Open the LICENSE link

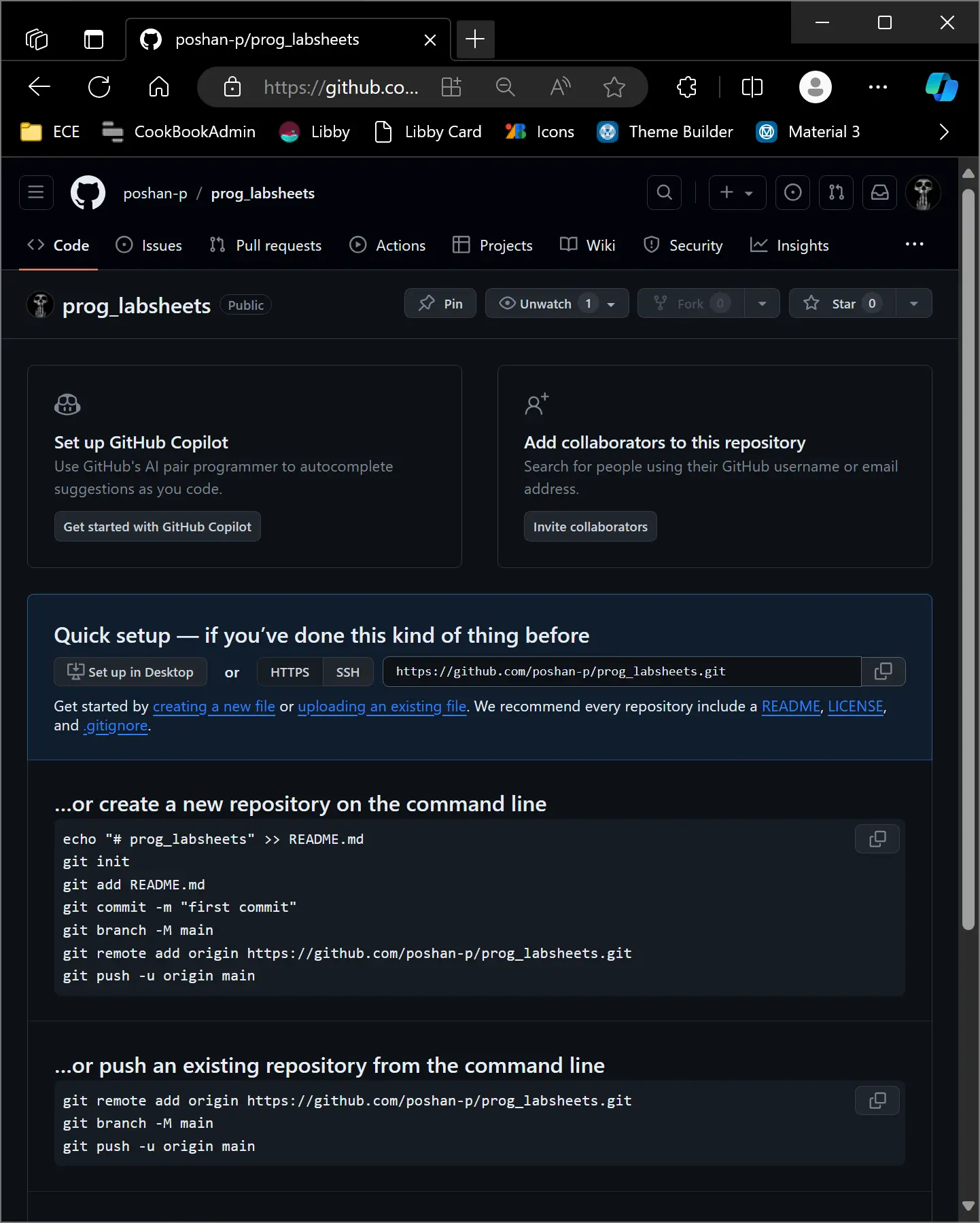pyautogui.click(x=856, y=707)
